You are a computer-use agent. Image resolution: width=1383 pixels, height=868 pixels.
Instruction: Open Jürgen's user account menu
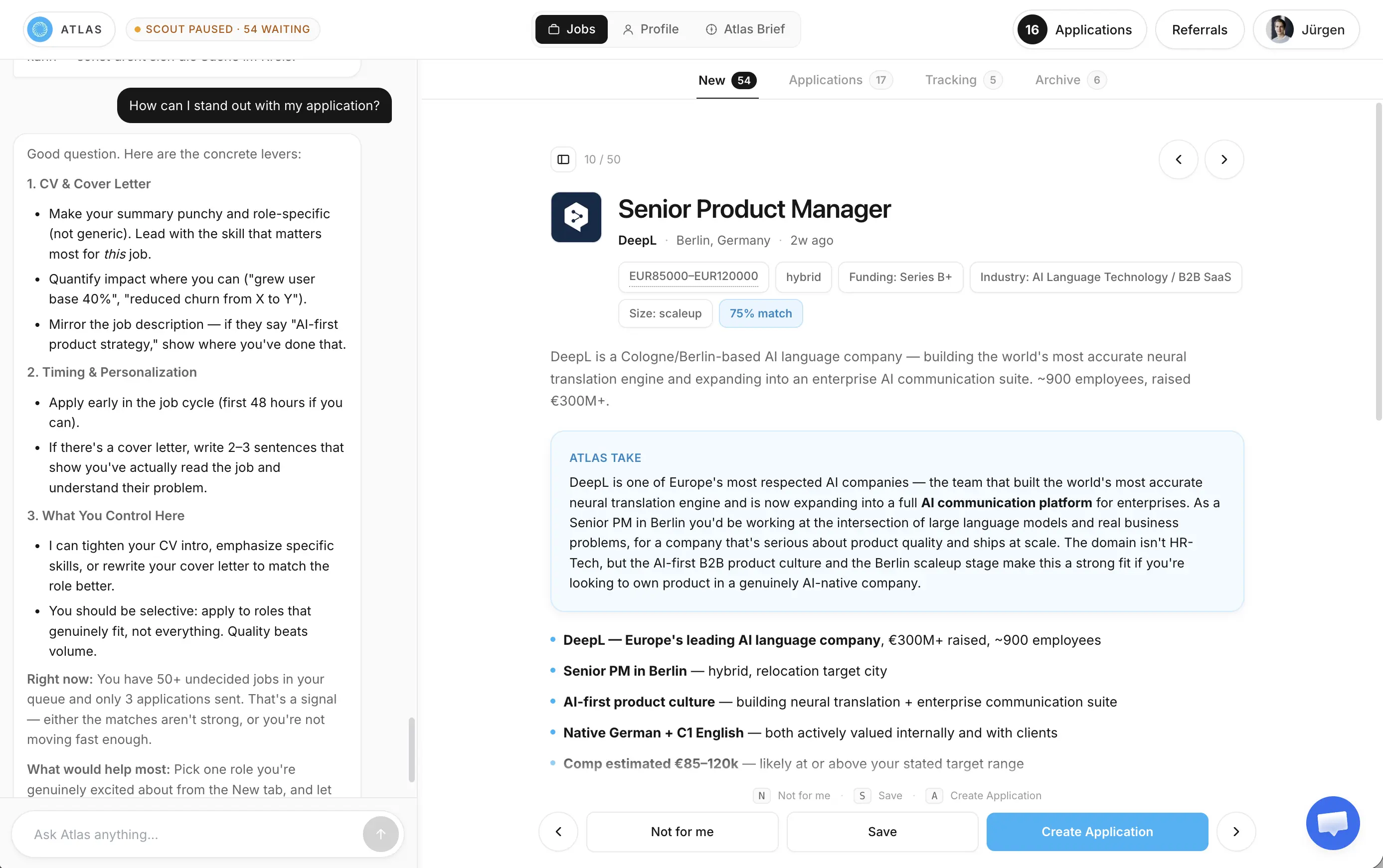click(1306, 29)
